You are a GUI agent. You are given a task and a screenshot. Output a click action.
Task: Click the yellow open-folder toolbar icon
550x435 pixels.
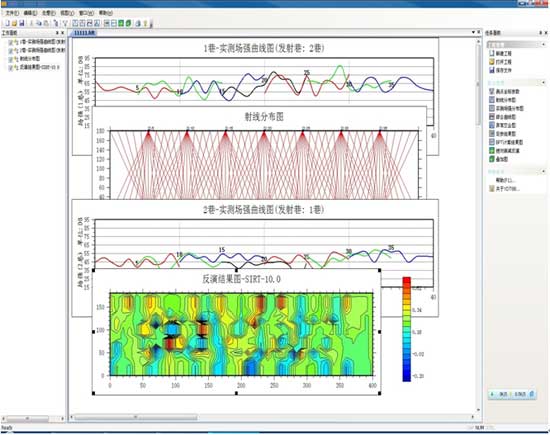[x=14, y=23]
